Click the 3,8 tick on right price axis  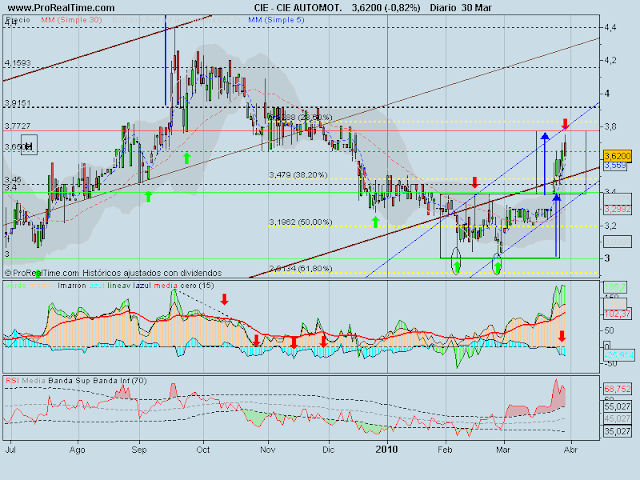tap(611, 127)
